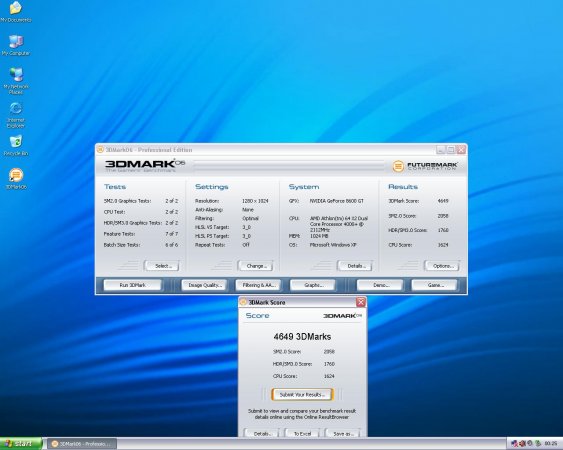563x450 pixels.
Task: Click the Filtering value 'Optimal'
Action: pos(250,218)
